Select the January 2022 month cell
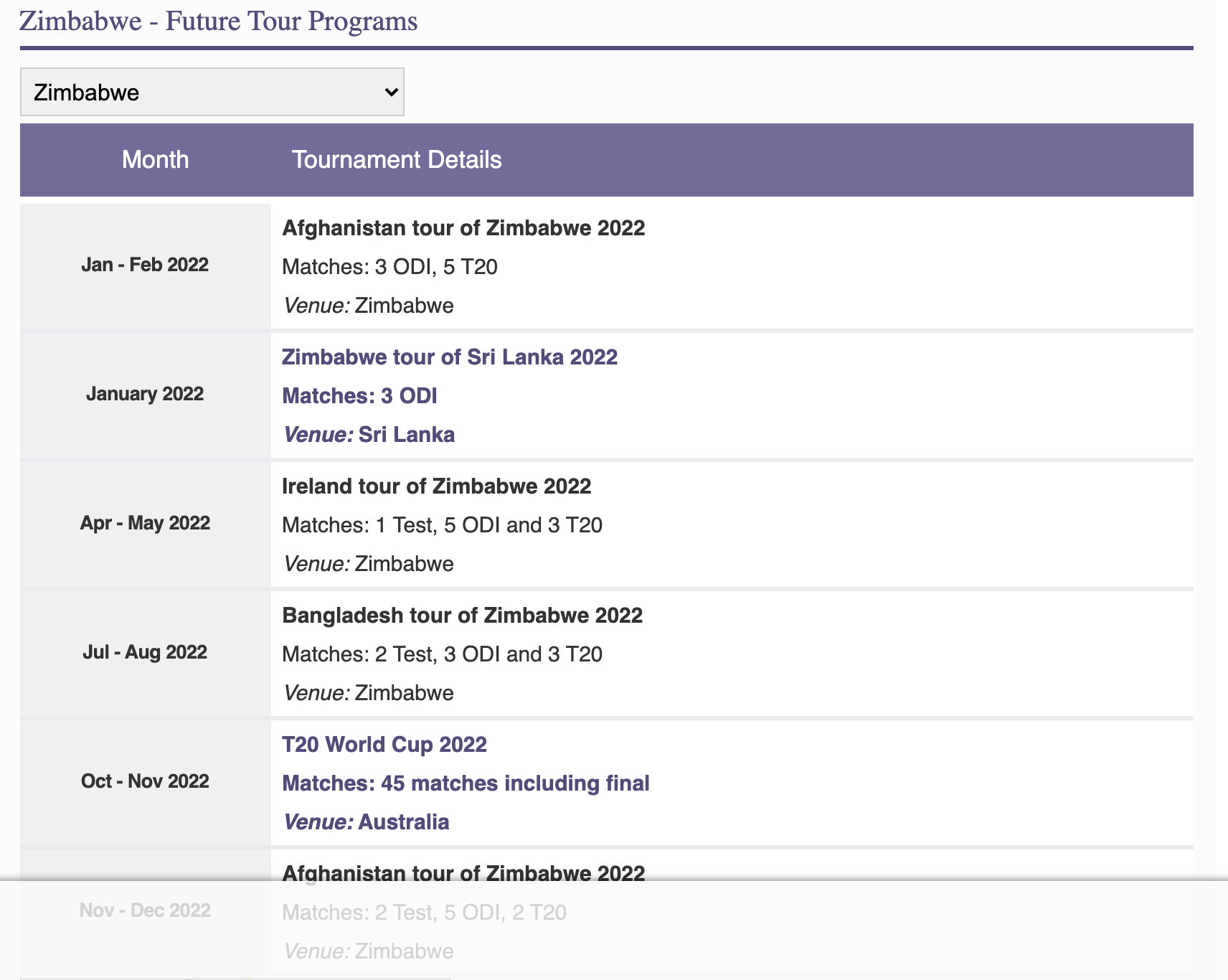The width and height of the screenshot is (1228, 980). (145, 394)
